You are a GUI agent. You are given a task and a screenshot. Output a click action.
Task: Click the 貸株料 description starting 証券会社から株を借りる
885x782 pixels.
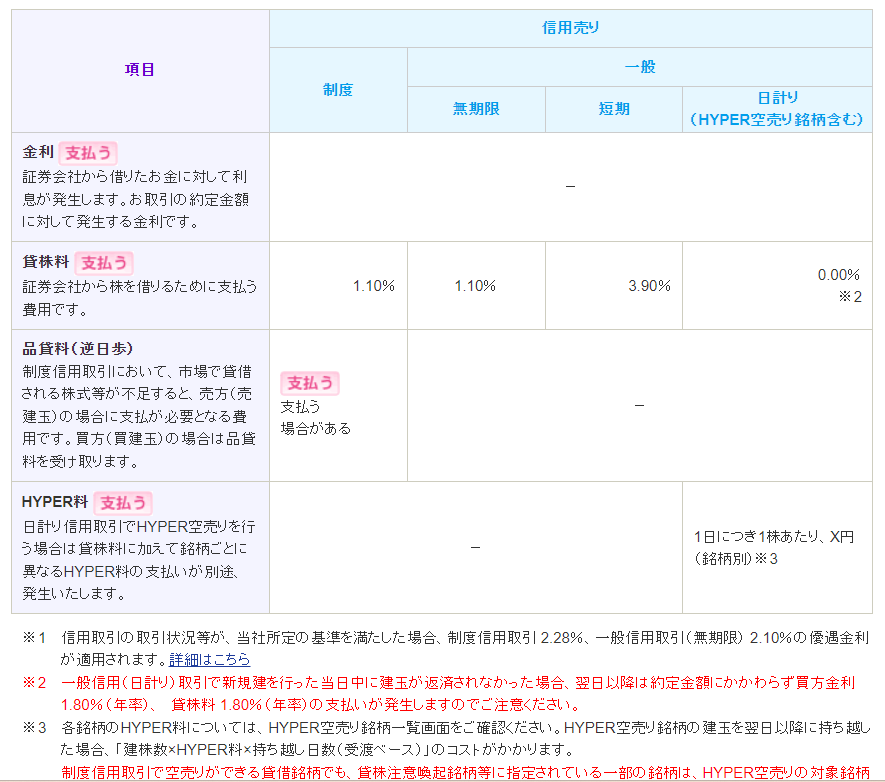tap(139, 298)
